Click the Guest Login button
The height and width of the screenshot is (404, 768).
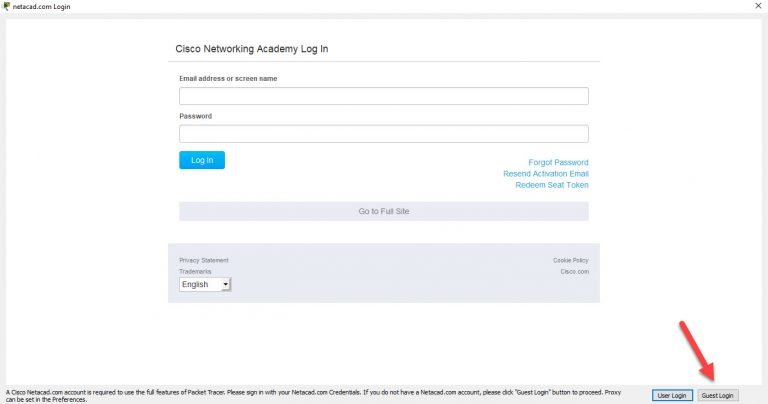coord(718,395)
